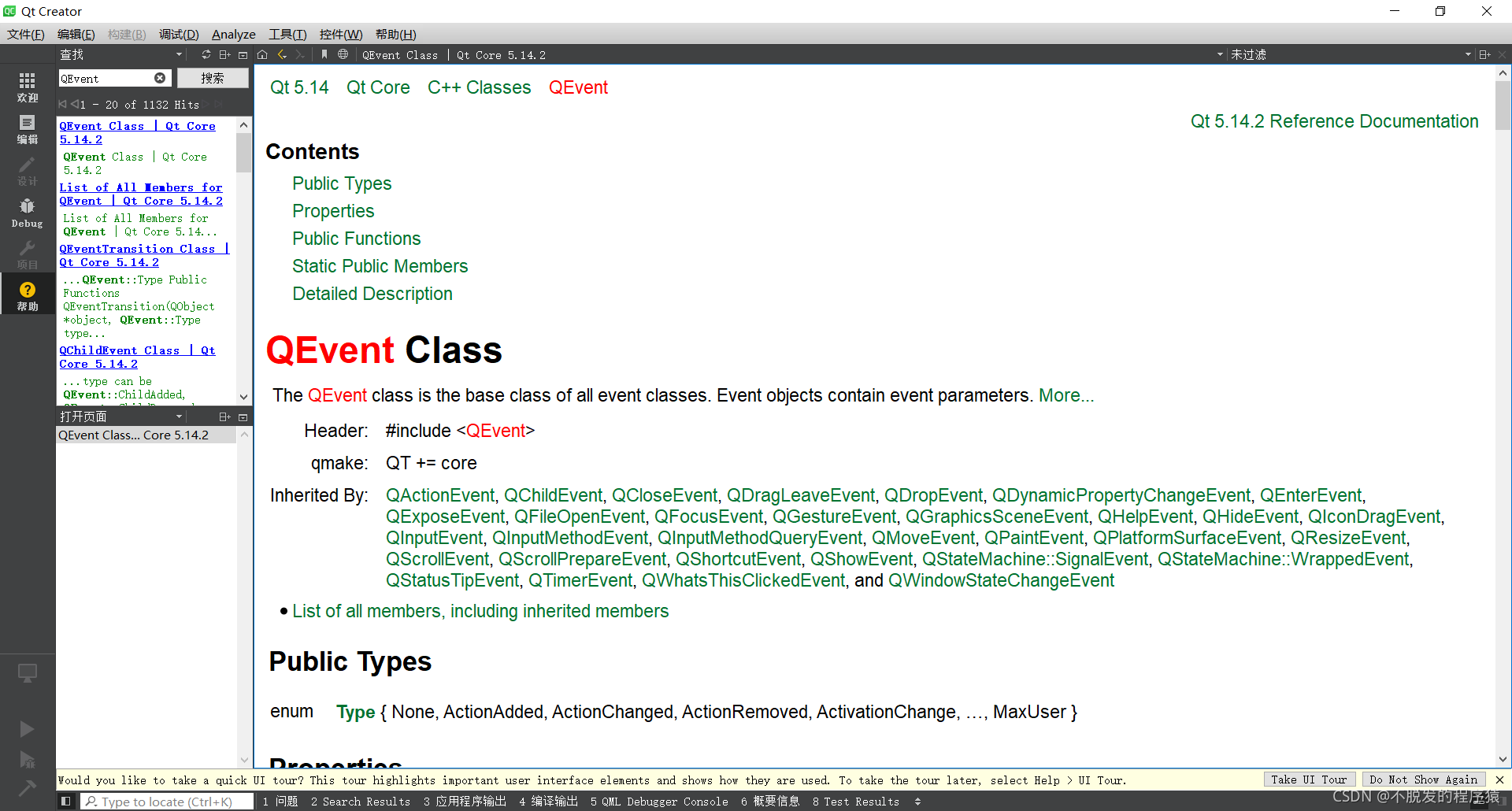This screenshot has height=811, width=1512.
Task: Open the 6 概要信息 pane
Action: click(769, 801)
